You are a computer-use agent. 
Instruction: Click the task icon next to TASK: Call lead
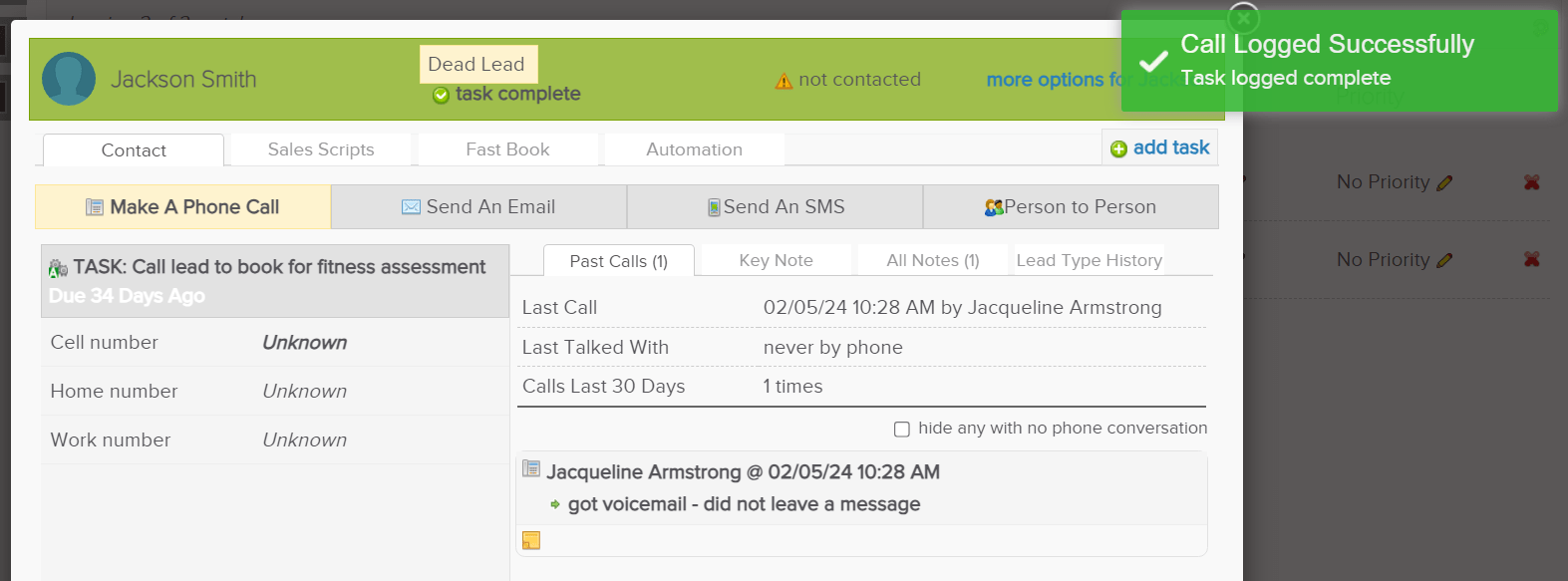tap(59, 268)
